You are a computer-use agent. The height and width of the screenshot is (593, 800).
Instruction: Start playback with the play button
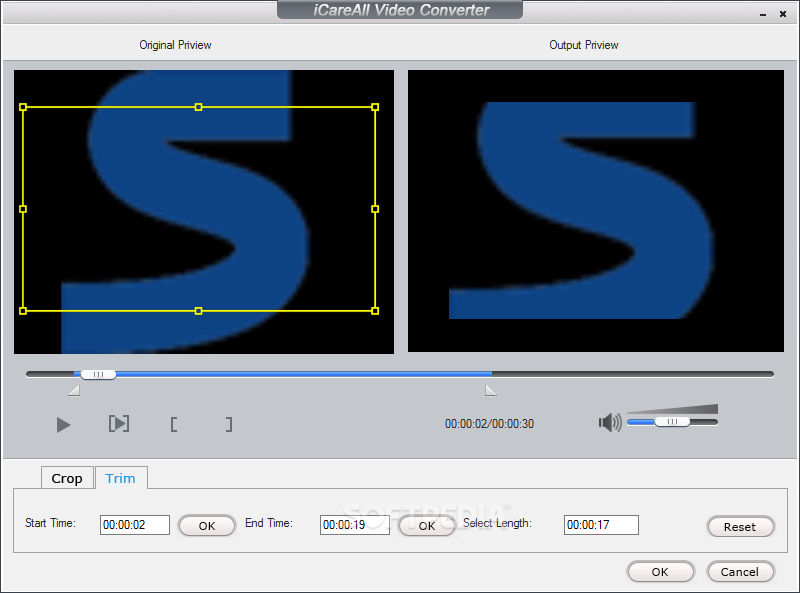point(63,425)
